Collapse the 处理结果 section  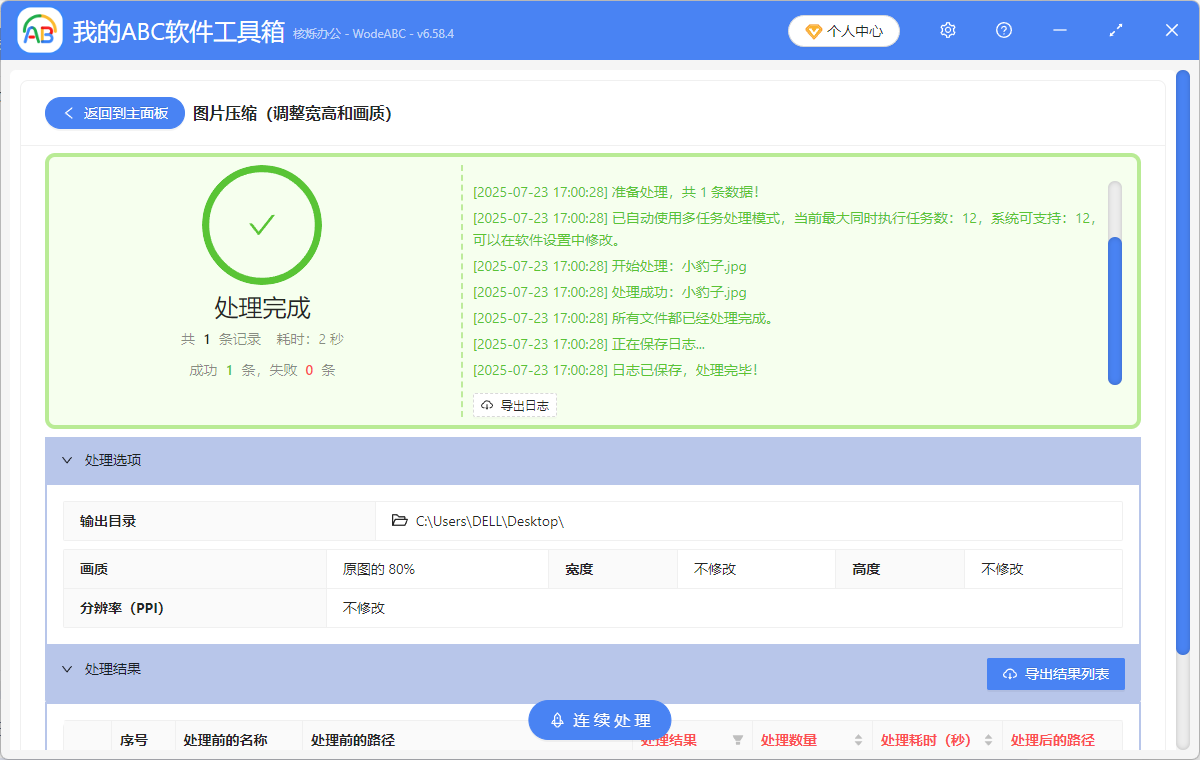pos(67,668)
